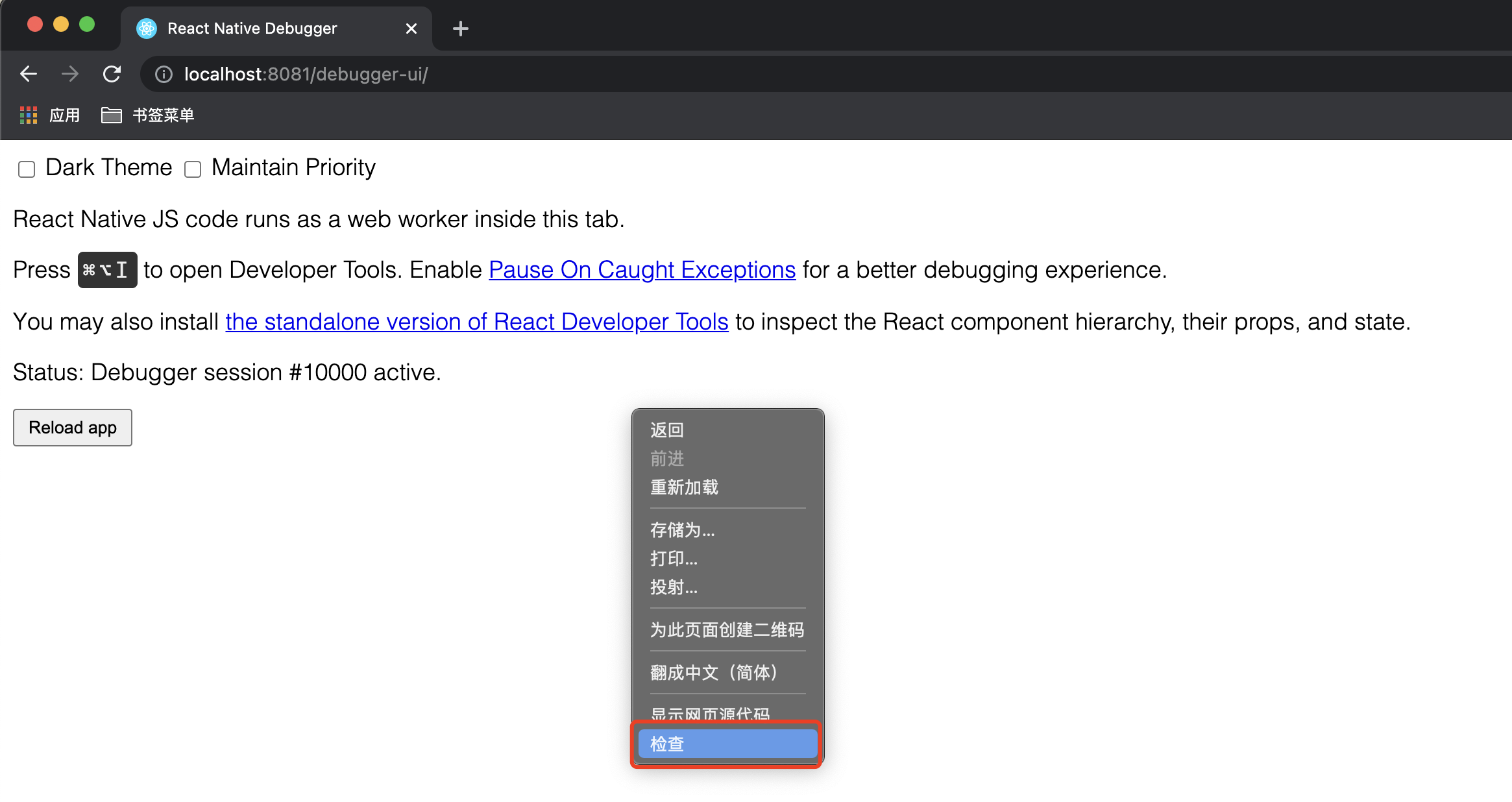
Task: Choose 存储为... from the context menu
Action: tap(682, 530)
